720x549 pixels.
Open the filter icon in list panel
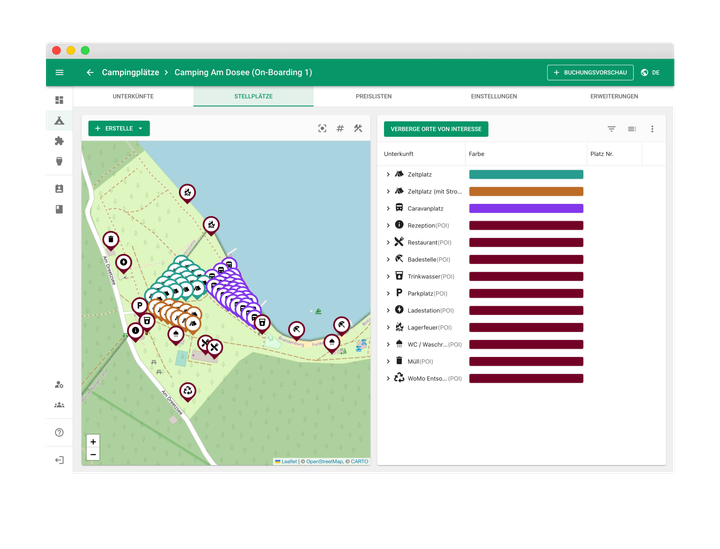pyautogui.click(x=611, y=129)
